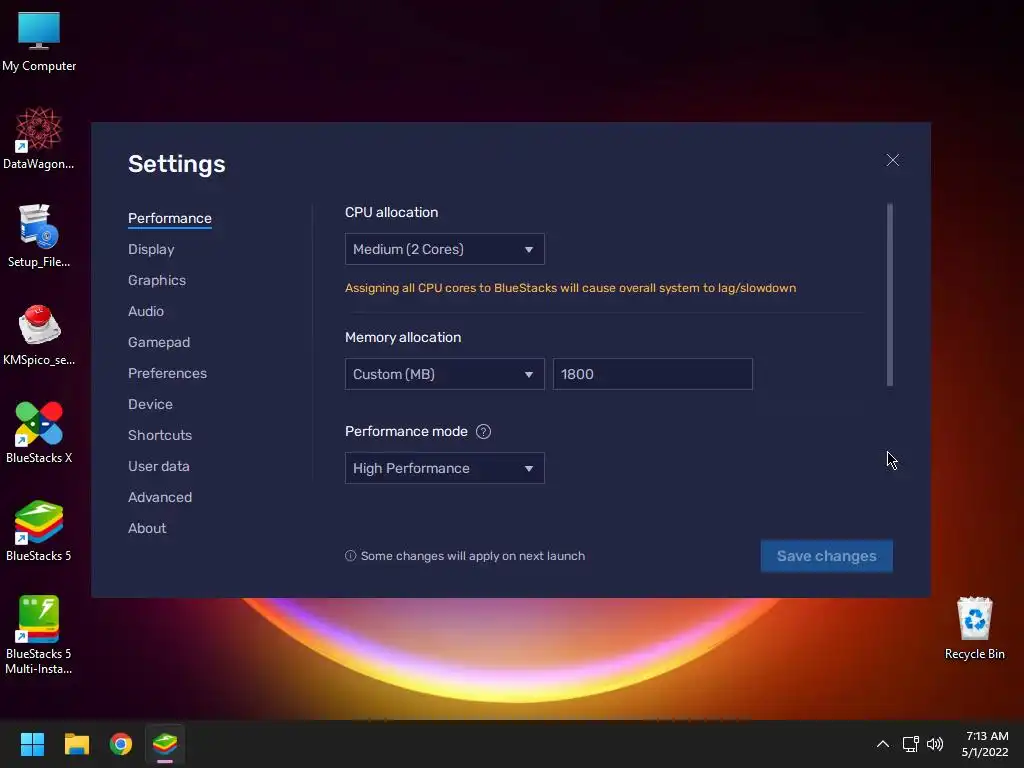The height and width of the screenshot is (768, 1024).
Task: Click the Windows Start button
Action: point(32,744)
